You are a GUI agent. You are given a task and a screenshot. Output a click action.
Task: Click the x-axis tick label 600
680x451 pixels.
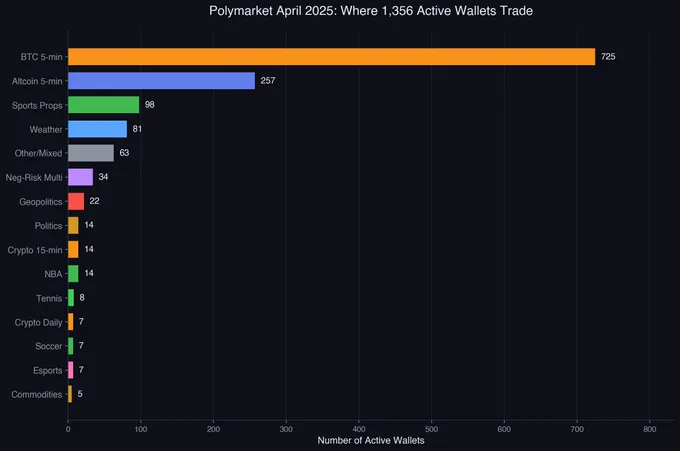tap(504, 429)
